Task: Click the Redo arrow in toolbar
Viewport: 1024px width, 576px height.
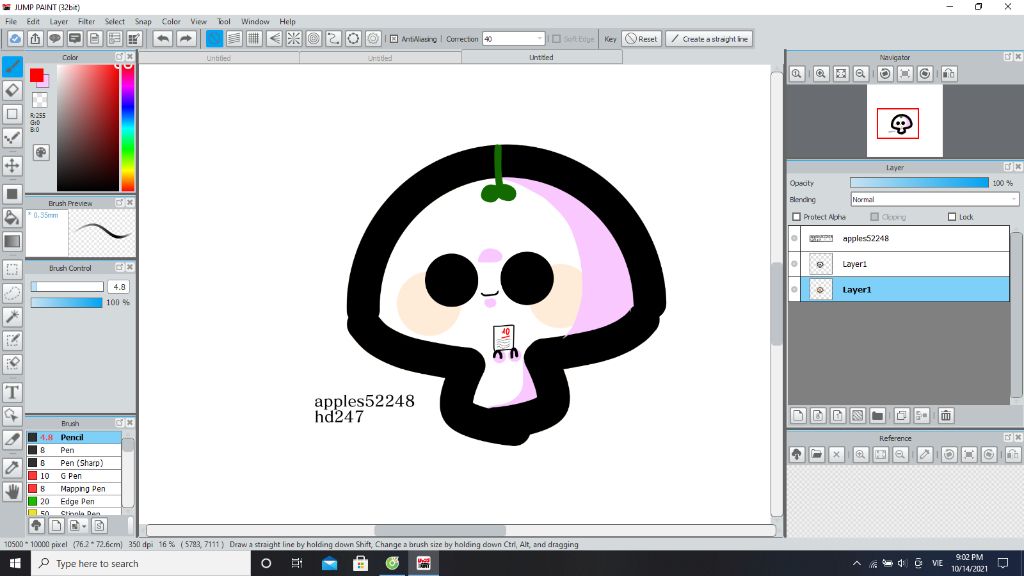Action: pyautogui.click(x=186, y=39)
